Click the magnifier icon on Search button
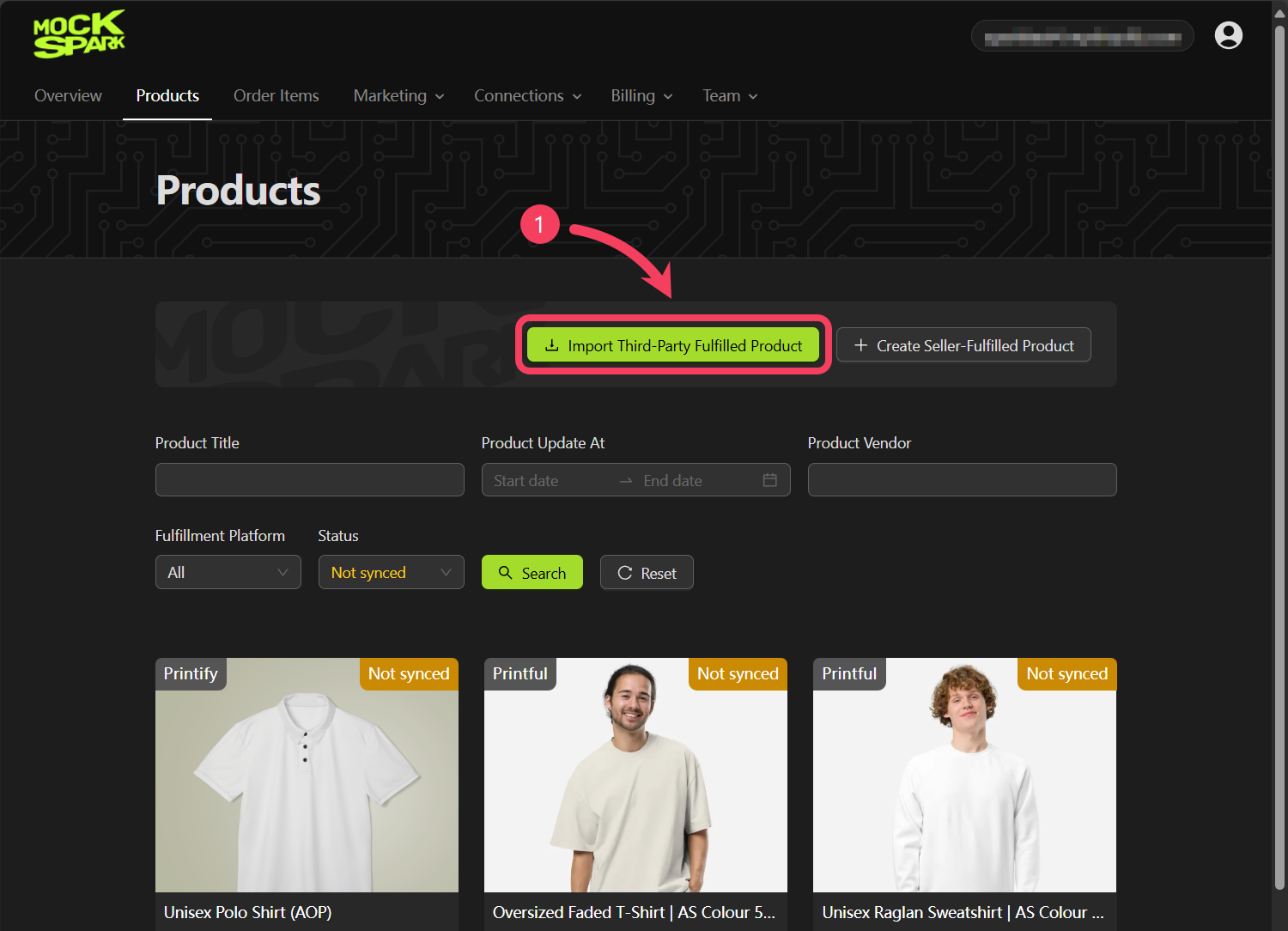 click(x=506, y=573)
